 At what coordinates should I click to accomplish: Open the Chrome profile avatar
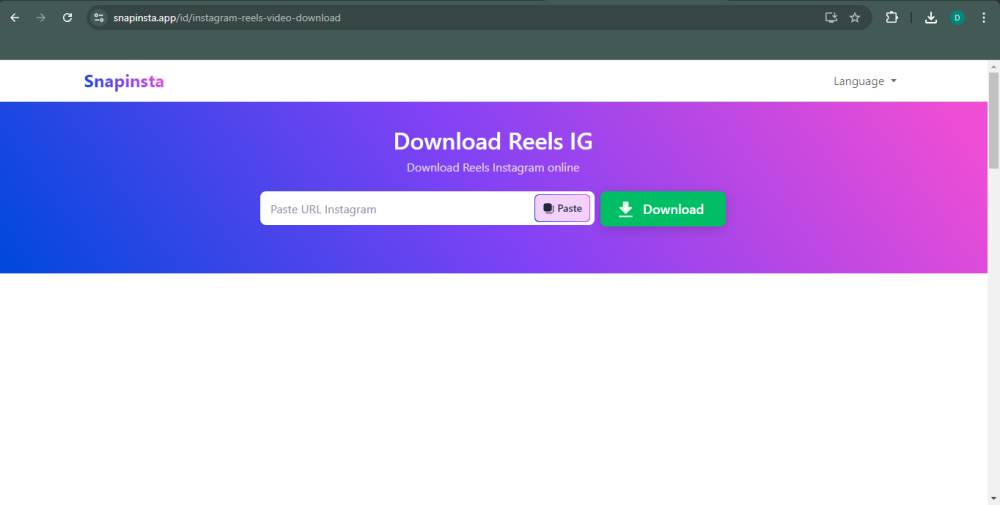(x=957, y=18)
